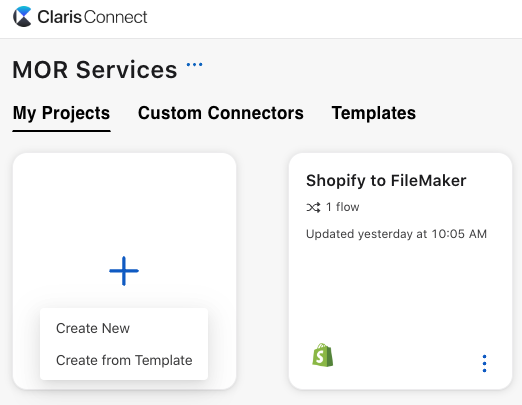
Task: Click the Claris wordmark text in header
Action: (59, 17)
